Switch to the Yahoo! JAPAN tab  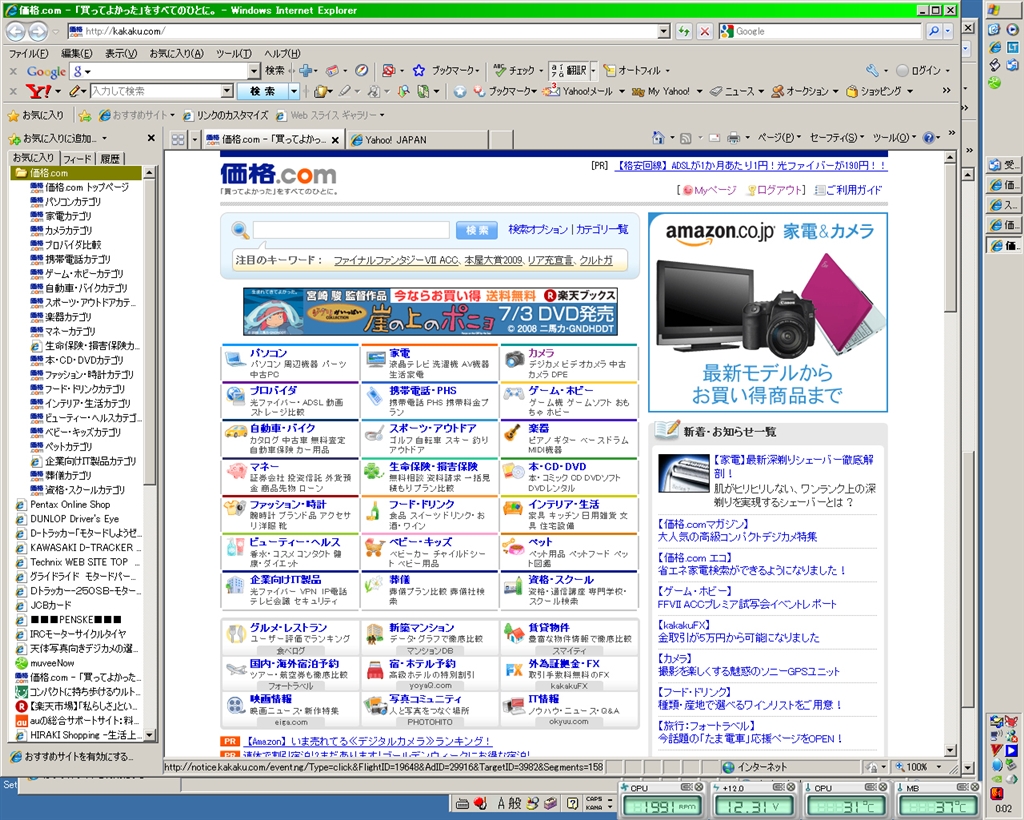click(418, 140)
